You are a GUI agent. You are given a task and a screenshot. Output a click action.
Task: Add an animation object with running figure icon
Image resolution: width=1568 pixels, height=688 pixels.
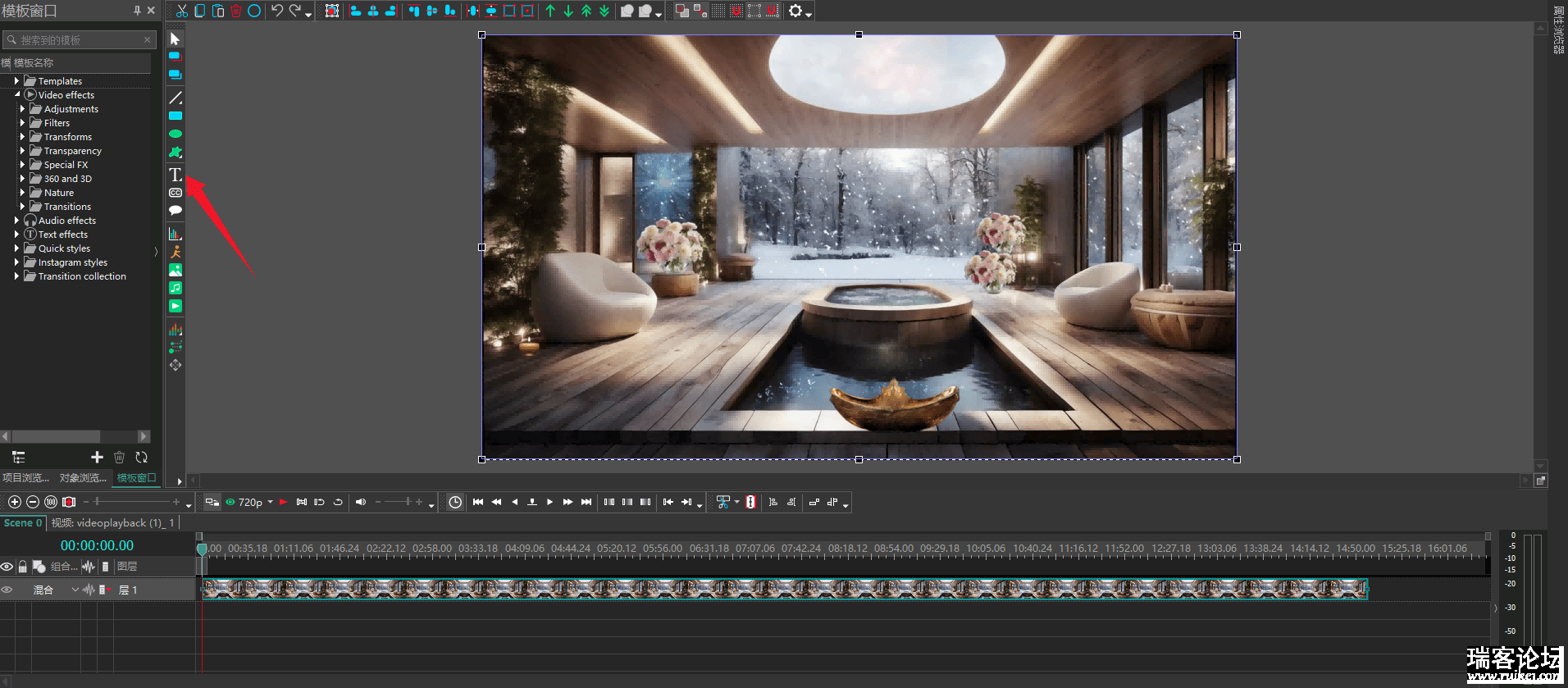(175, 252)
